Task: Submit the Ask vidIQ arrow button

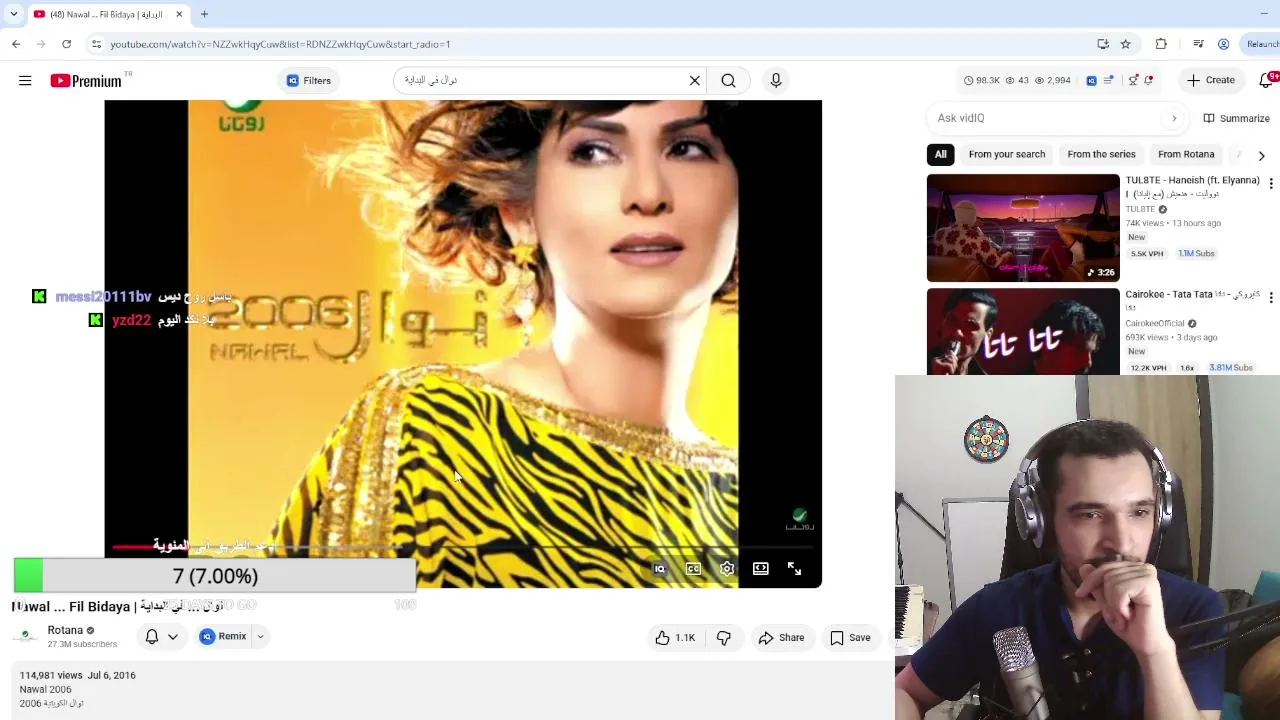Action: [x=1174, y=118]
